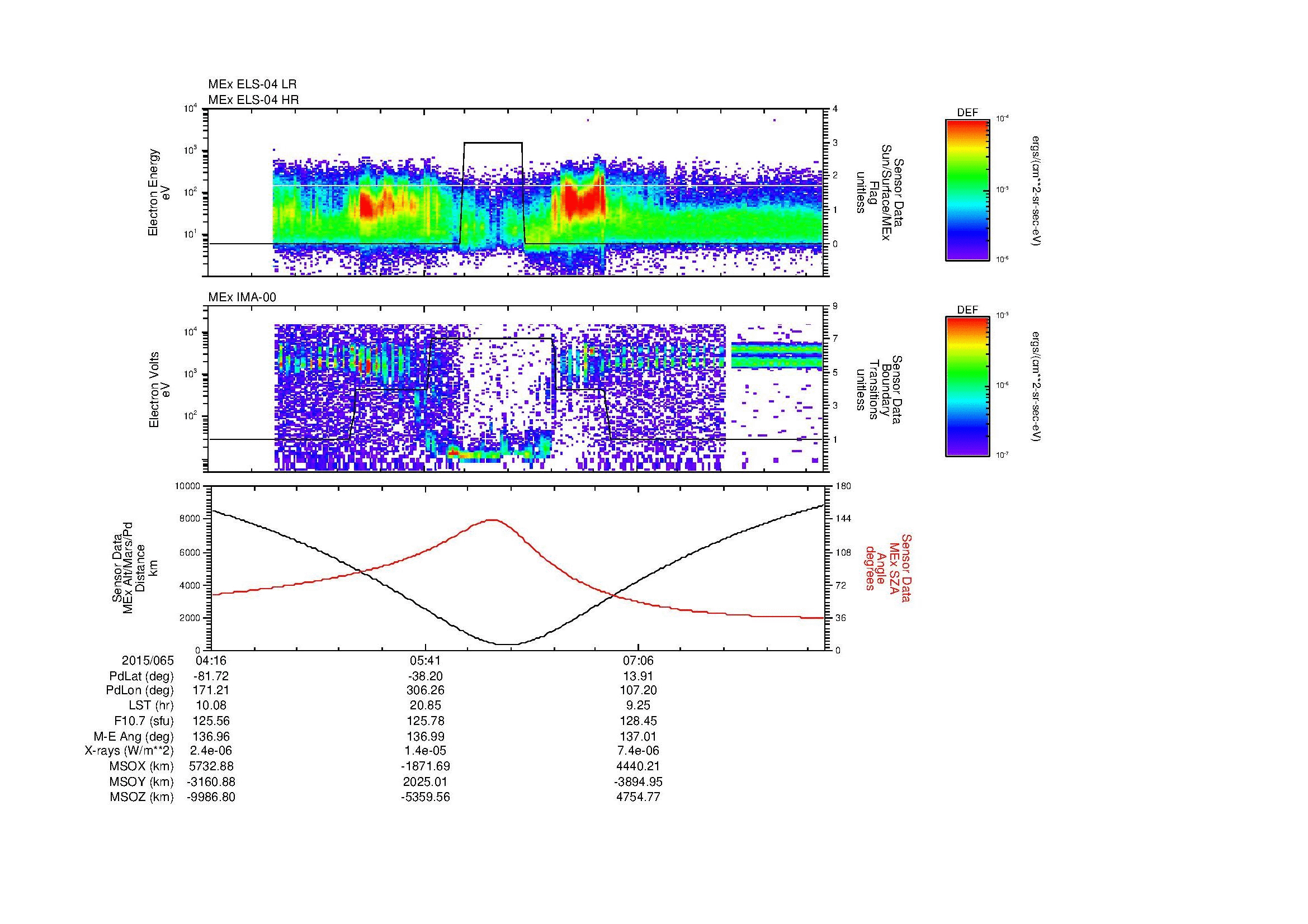Click the lower DEF rainbow color bar
The image size is (1308, 924).
[x=967, y=387]
